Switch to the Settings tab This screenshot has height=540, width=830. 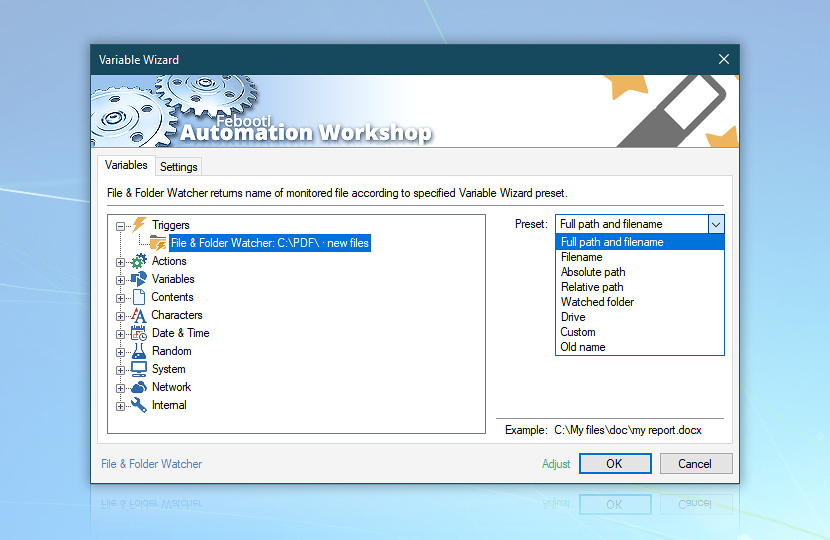pos(178,167)
